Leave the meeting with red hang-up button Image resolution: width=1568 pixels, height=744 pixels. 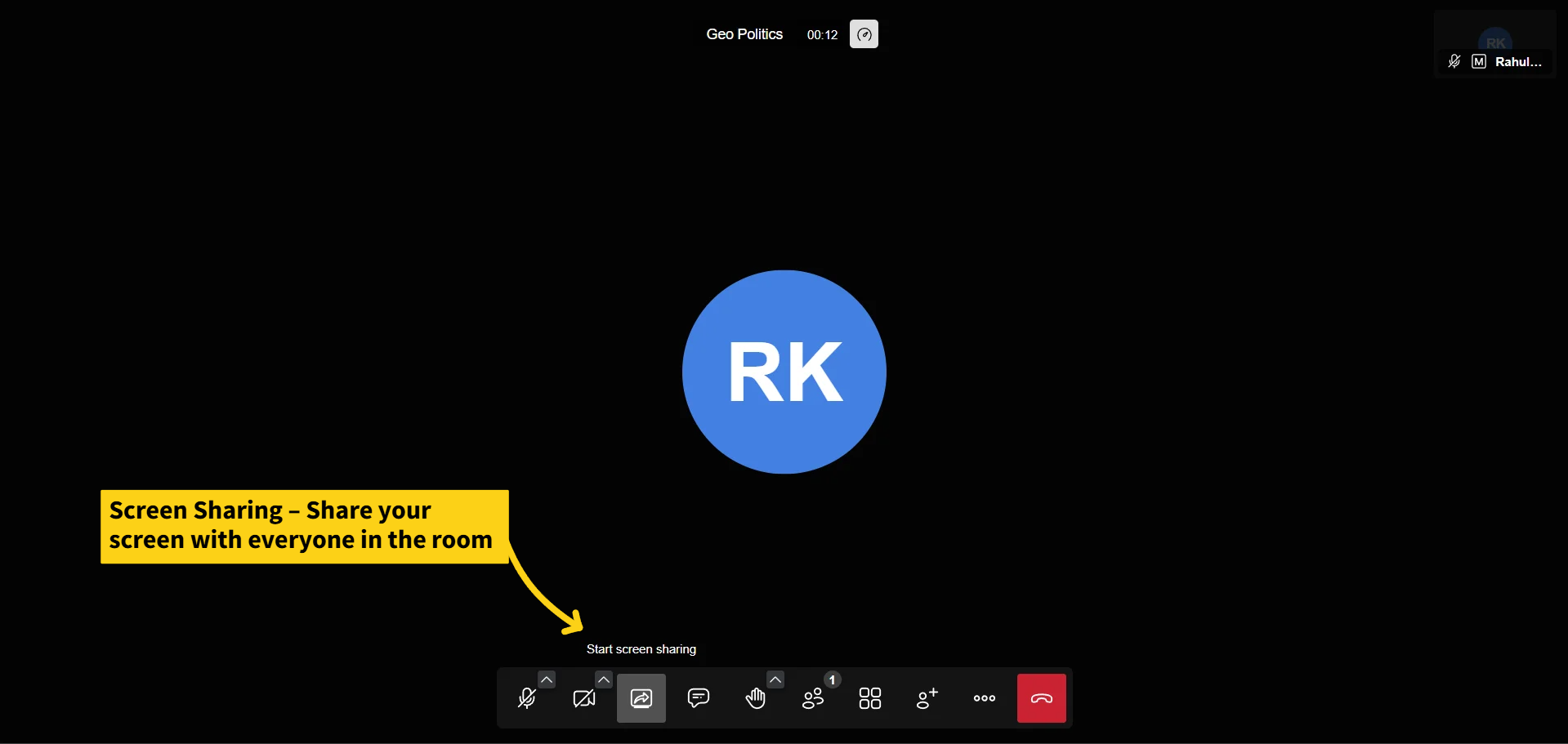1041,698
